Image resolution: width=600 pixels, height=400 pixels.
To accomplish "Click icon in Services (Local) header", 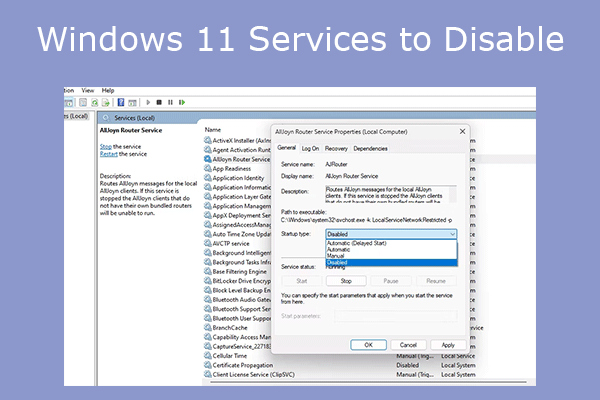I will pyautogui.click(x=106, y=118).
